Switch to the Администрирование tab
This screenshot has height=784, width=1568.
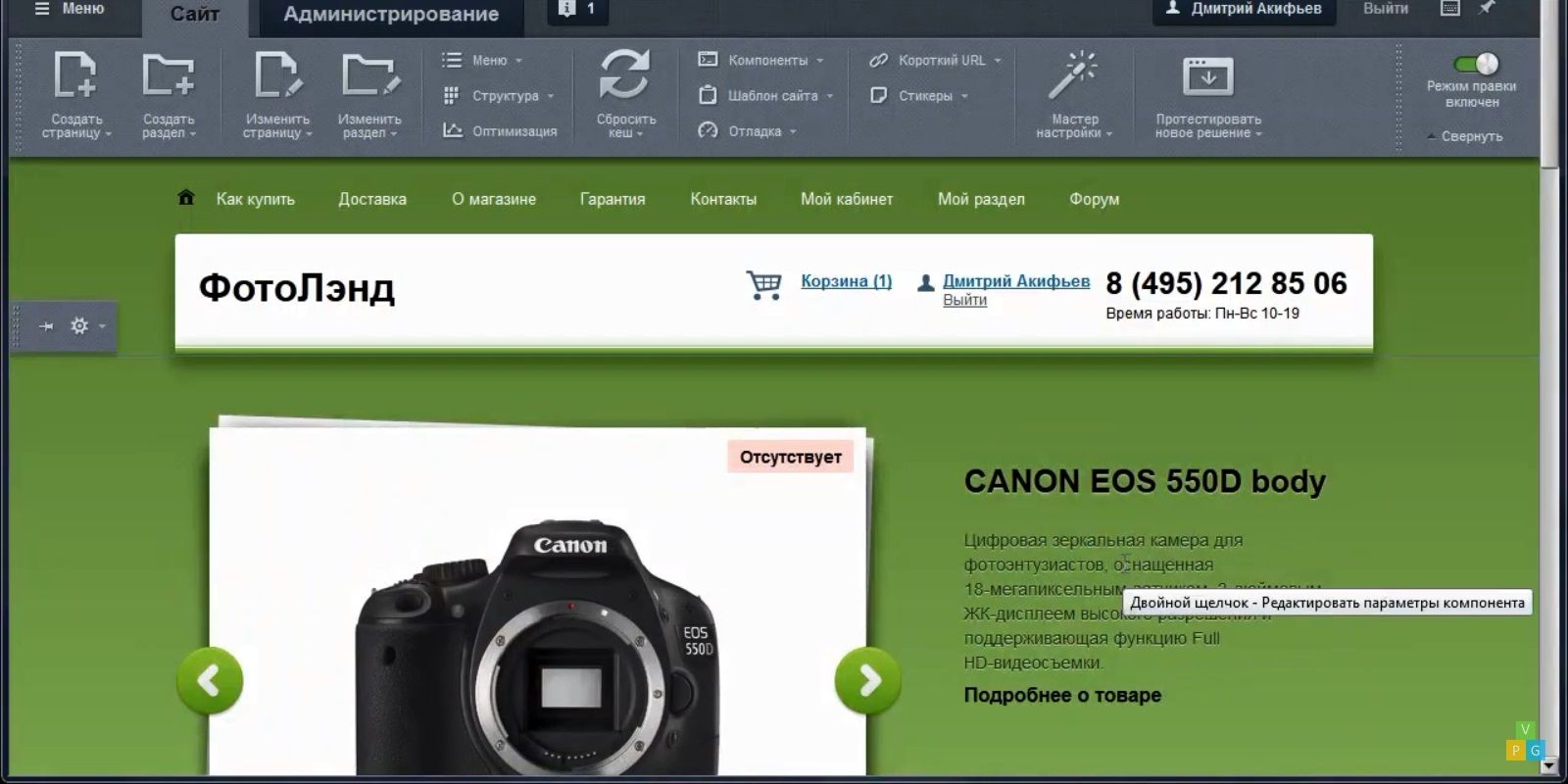coord(391,14)
